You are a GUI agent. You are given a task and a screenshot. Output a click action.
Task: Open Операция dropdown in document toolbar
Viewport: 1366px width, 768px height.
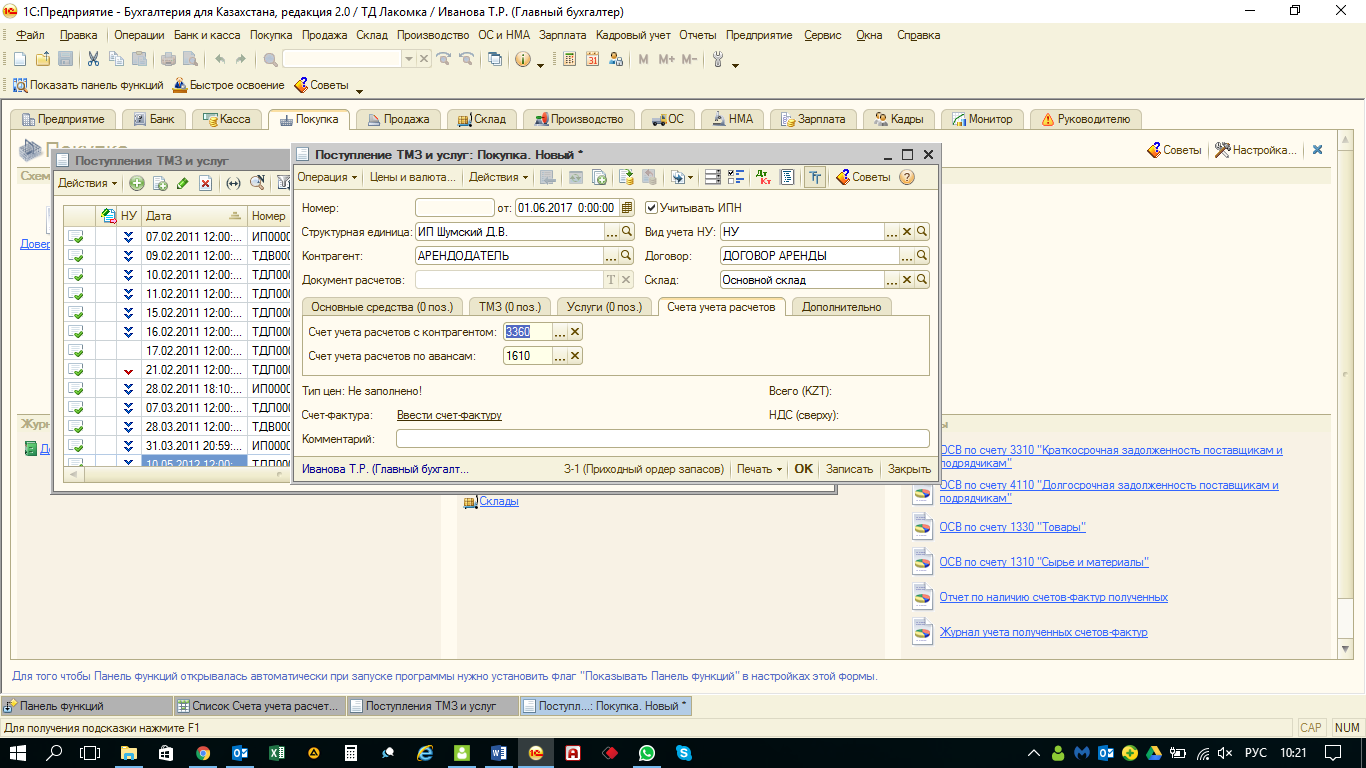[327, 177]
